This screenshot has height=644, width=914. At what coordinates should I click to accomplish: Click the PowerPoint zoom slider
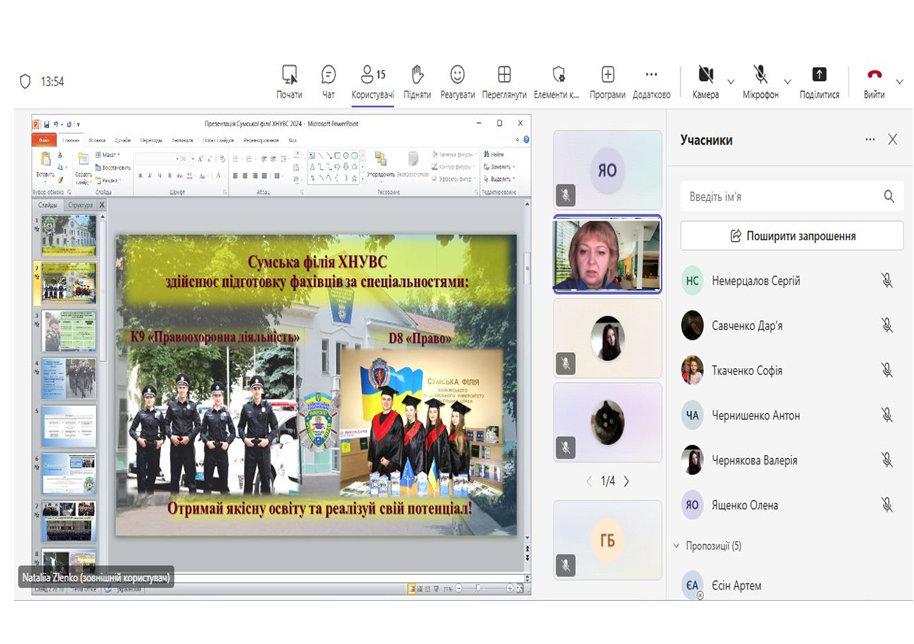pos(477,588)
